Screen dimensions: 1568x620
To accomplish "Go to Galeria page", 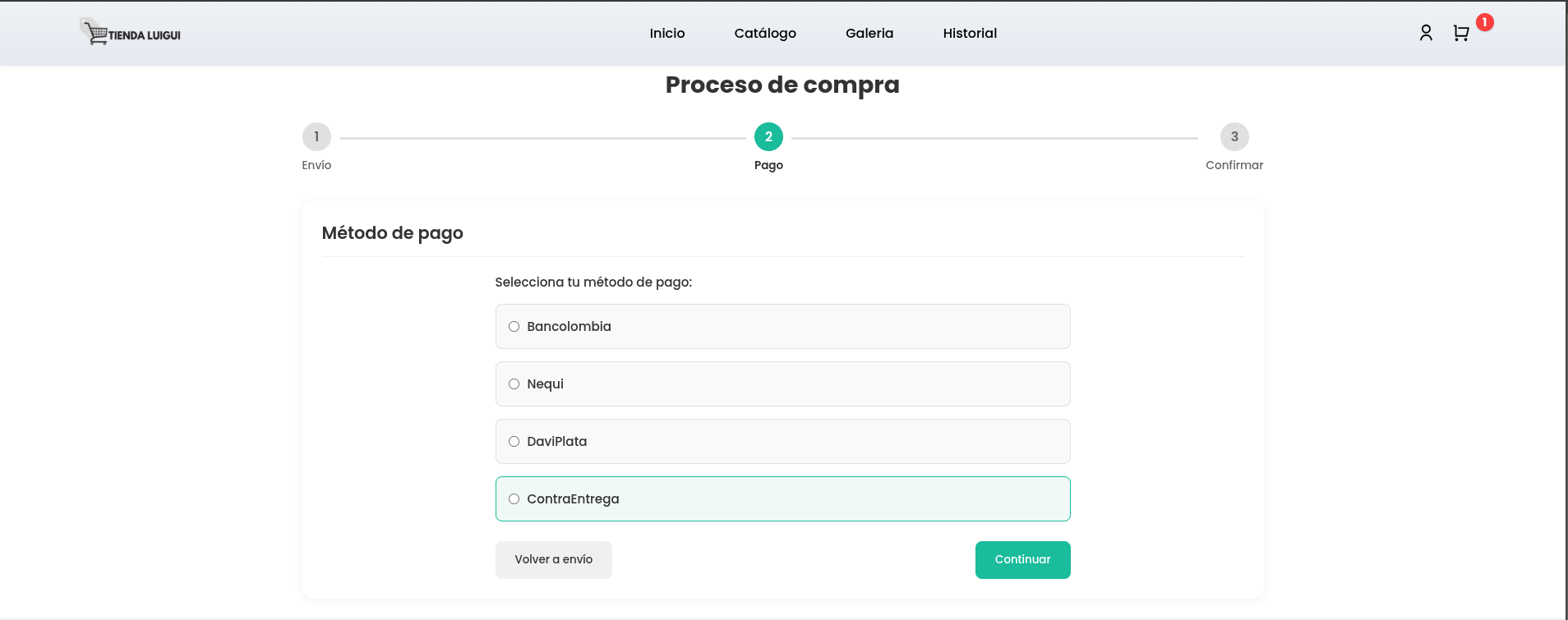I will [869, 34].
